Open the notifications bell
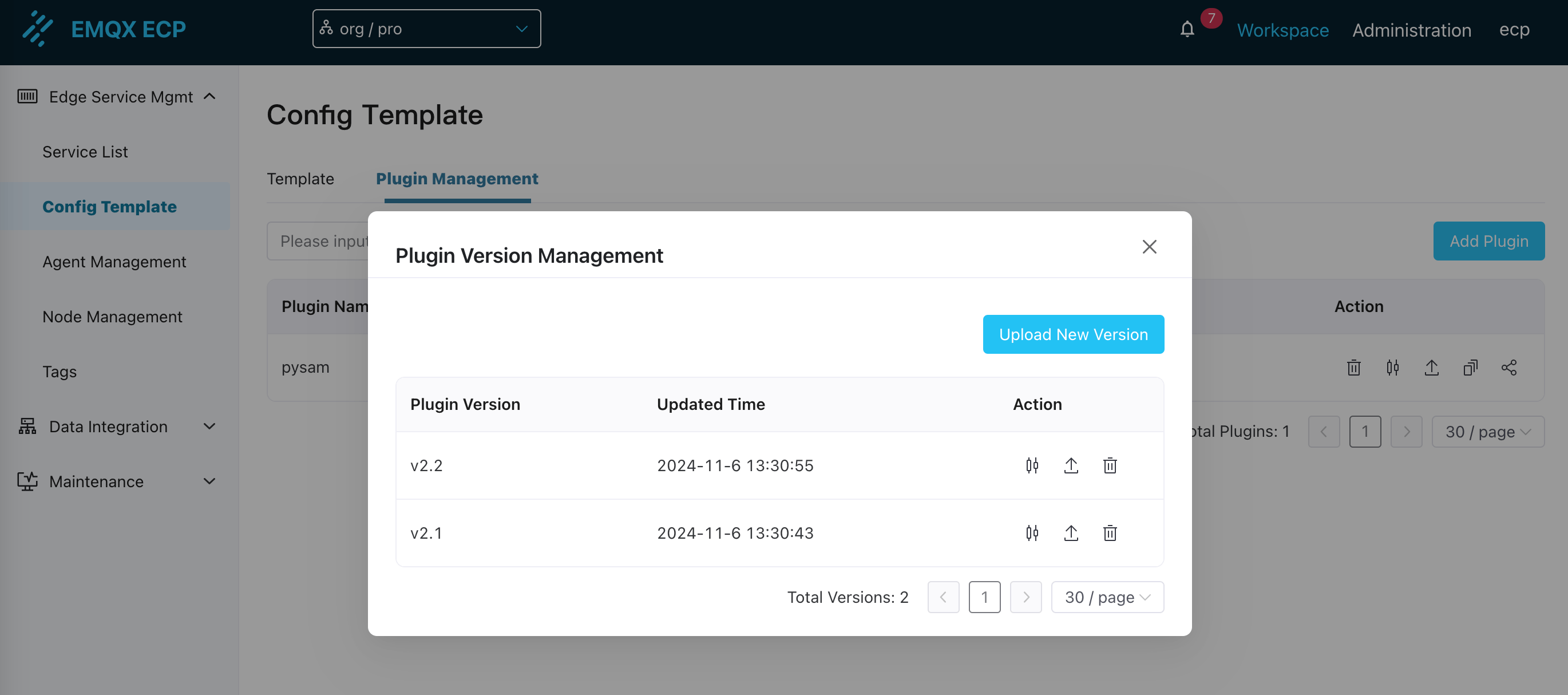The height and width of the screenshot is (695, 1568). coord(1187,29)
